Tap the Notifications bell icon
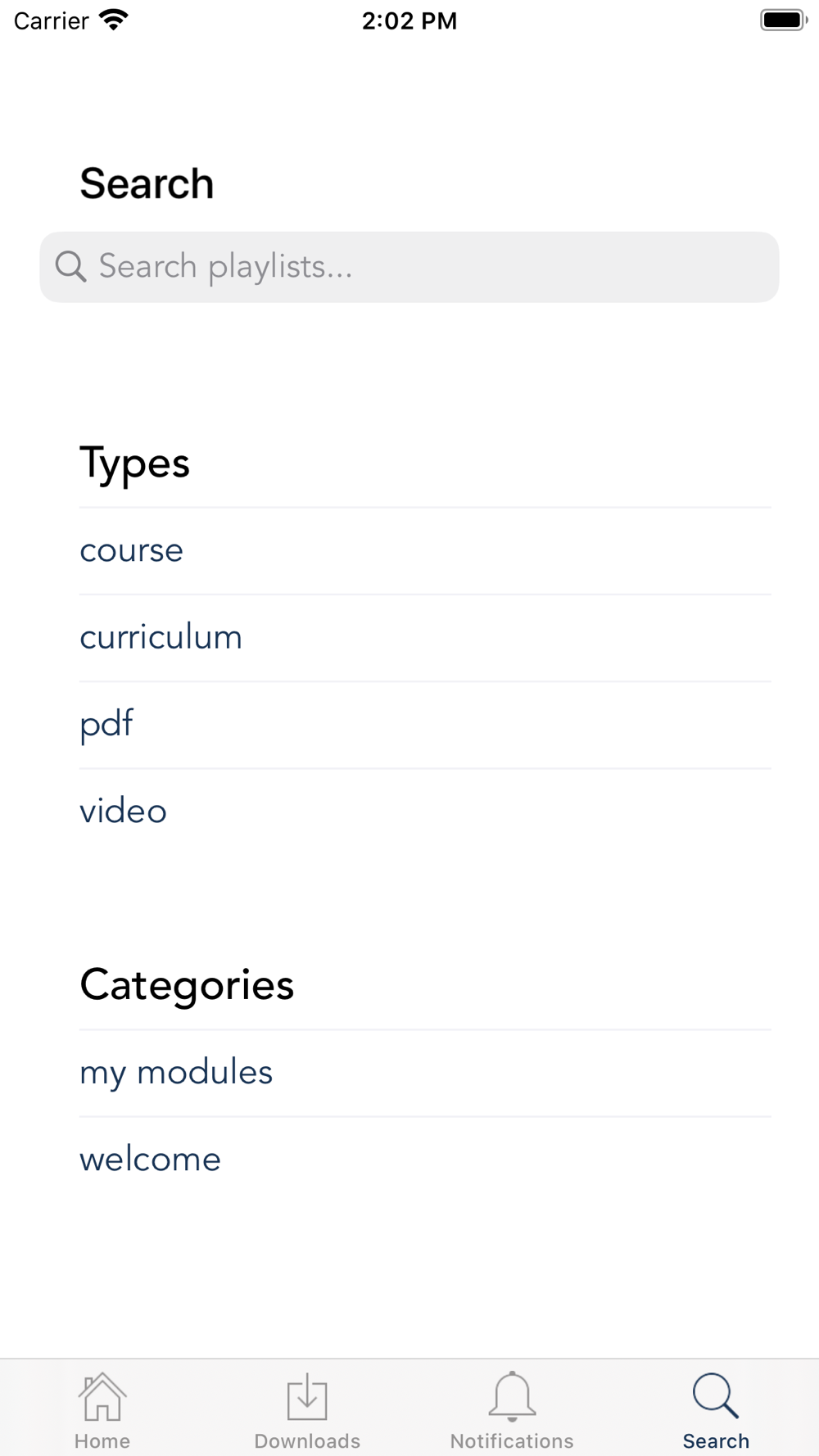Screen dimensions: 819x1456 512,1396
